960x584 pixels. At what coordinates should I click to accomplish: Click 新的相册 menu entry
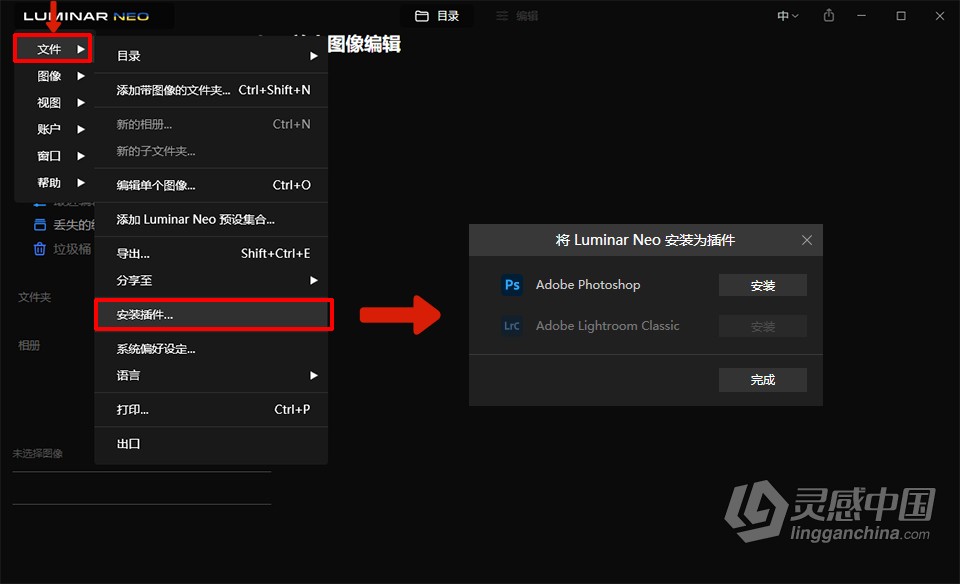pyautogui.click(x=211, y=124)
